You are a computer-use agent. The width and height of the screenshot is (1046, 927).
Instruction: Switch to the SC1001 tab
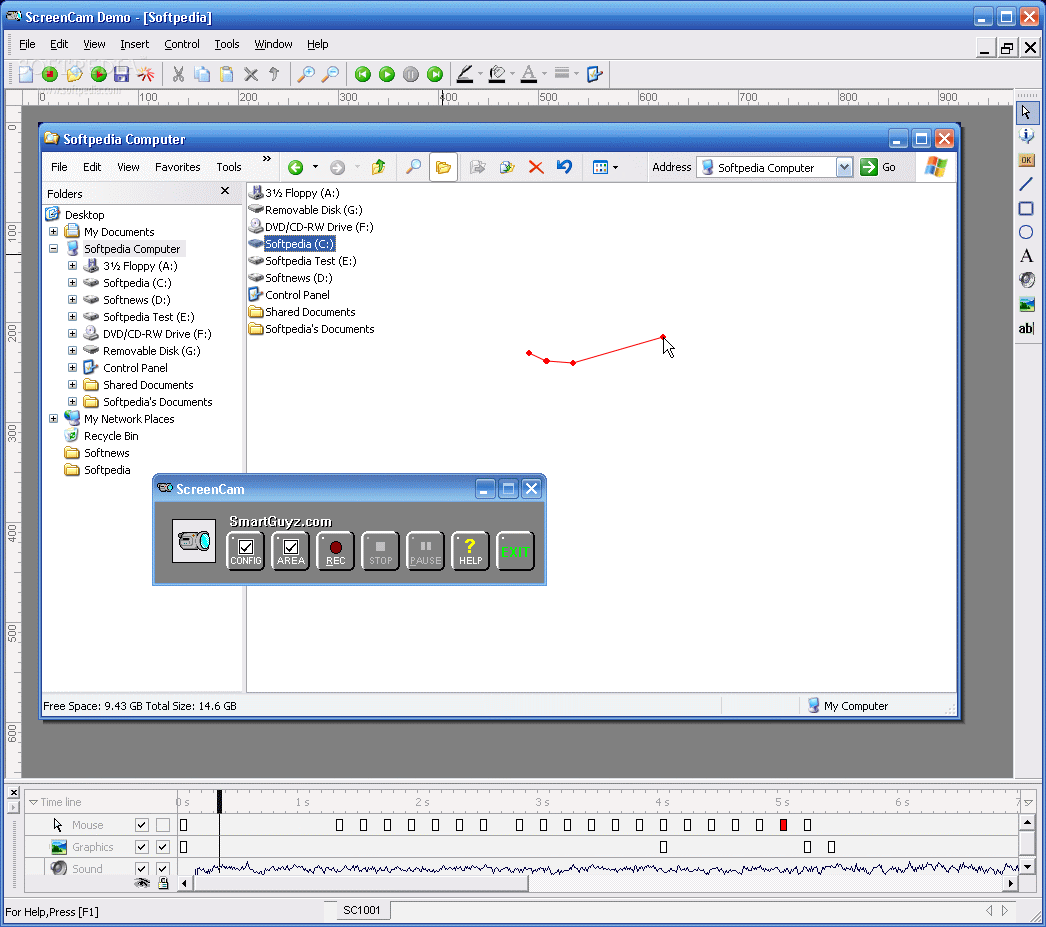(x=362, y=910)
